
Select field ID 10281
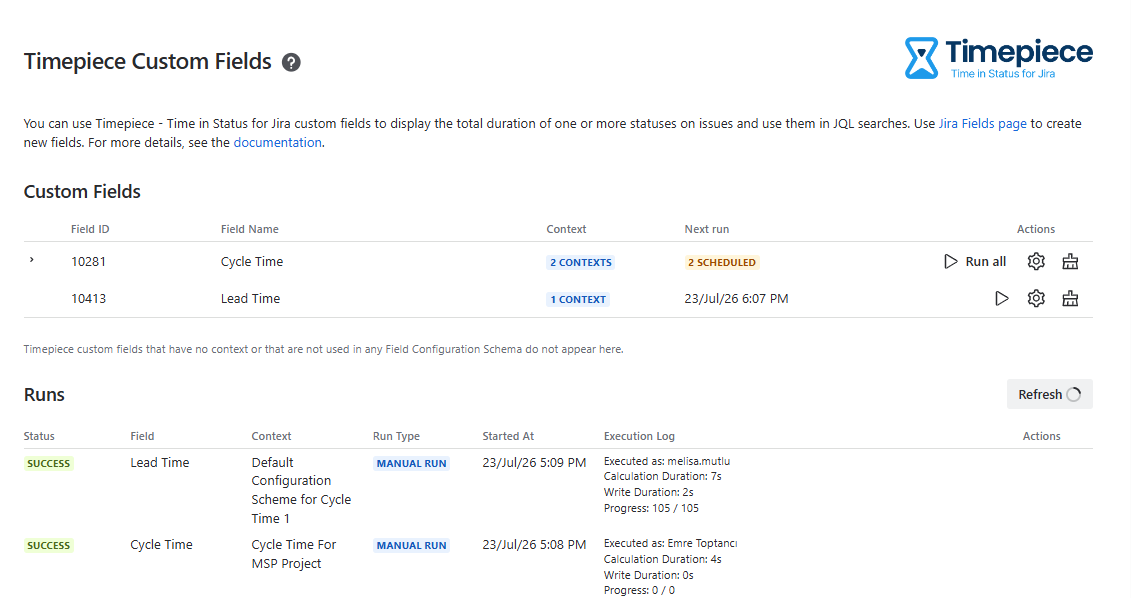[x=88, y=262]
